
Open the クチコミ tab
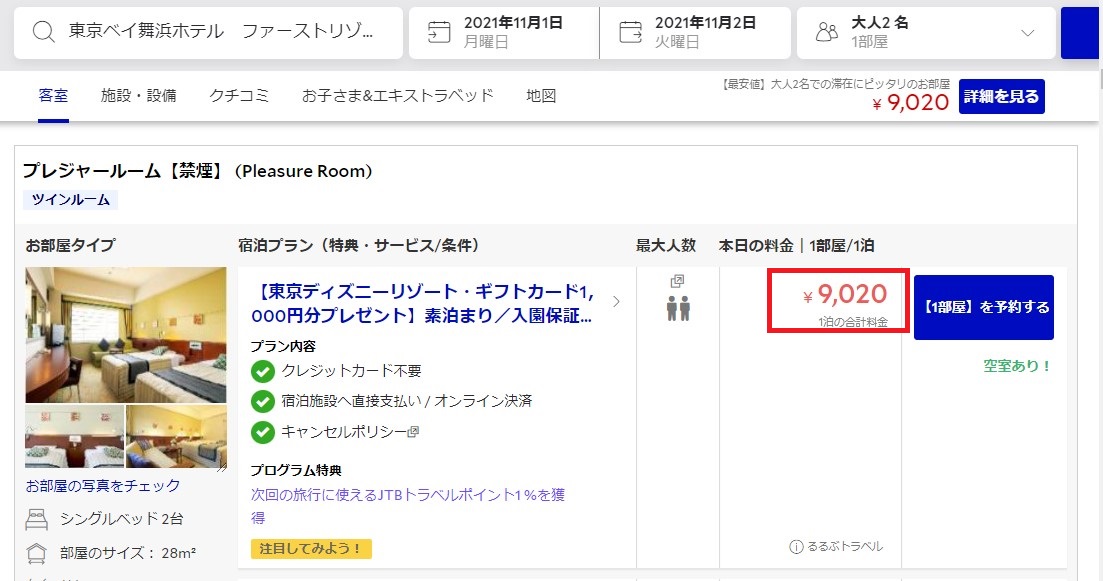tap(239, 95)
